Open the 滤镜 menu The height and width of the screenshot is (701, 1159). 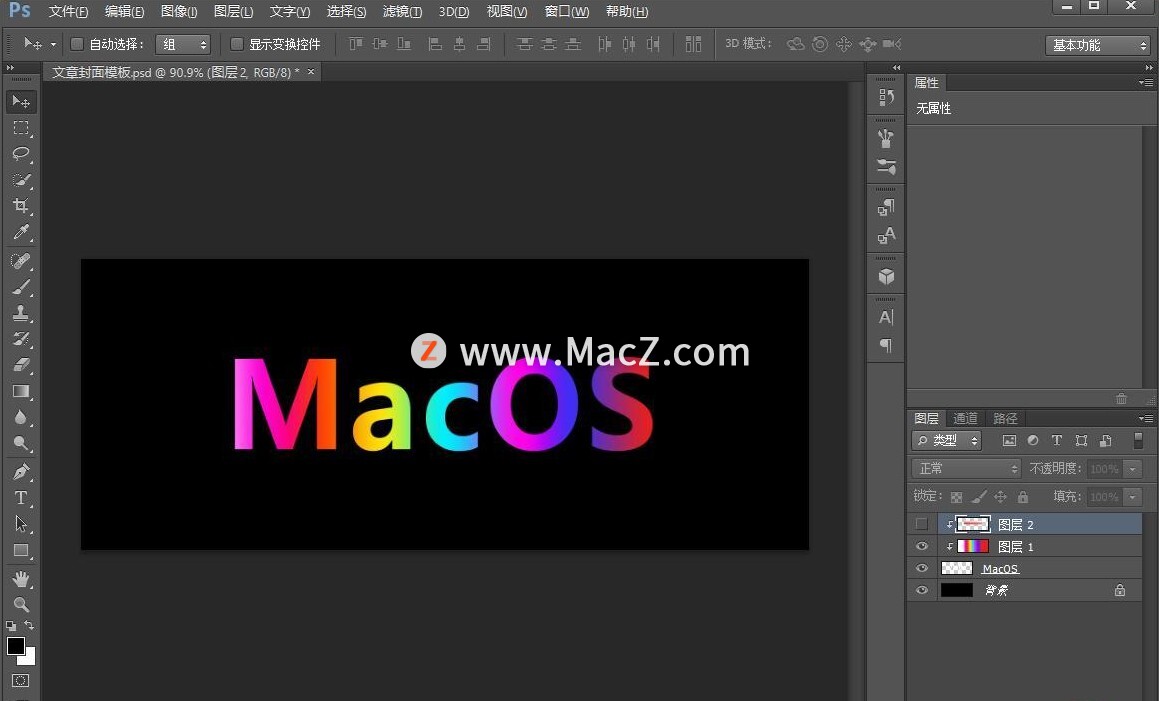click(x=402, y=12)
